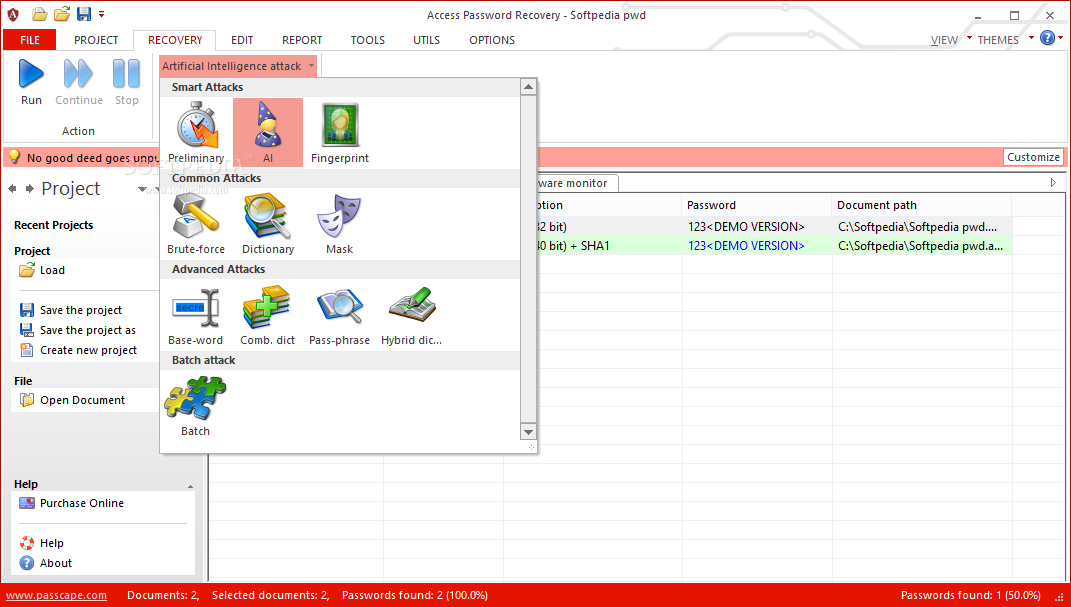1071x607 pixels.
Task: Select the AI wizard attack
Action: pyautogui.click(x=268, y=132)
